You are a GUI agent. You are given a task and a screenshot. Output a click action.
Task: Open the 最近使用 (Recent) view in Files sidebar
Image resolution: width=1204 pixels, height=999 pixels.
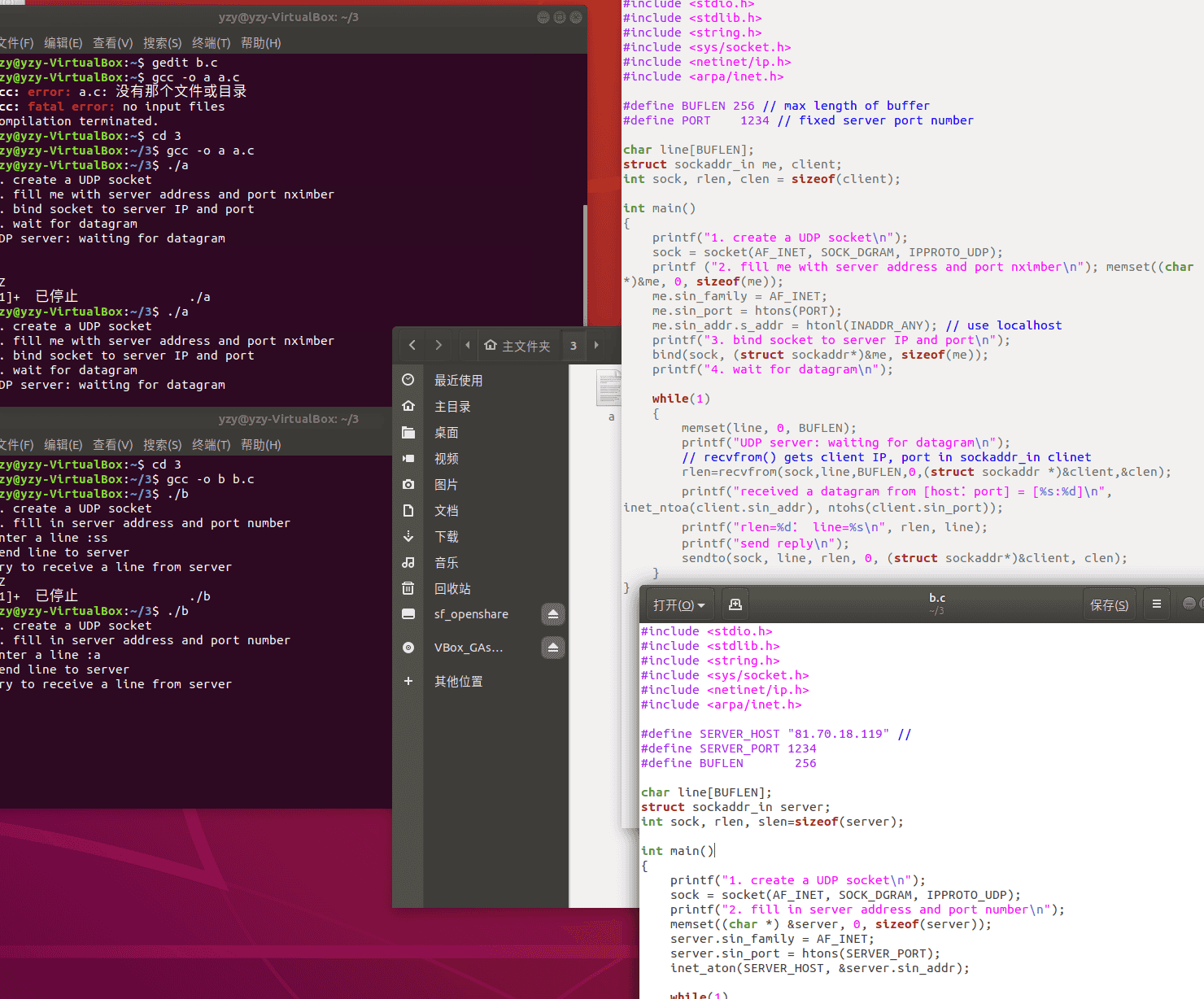[x=458, y=380]
